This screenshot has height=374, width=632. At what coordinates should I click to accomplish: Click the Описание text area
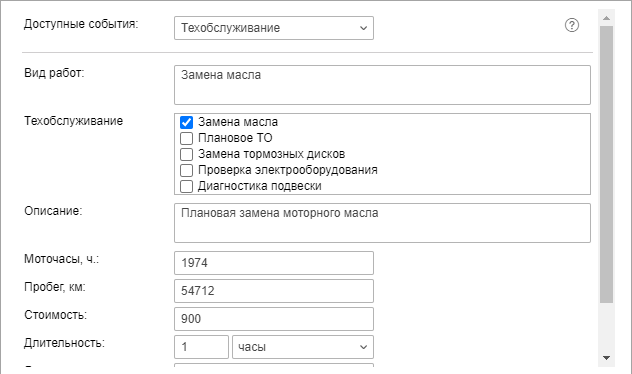click(x=383, y=223)
